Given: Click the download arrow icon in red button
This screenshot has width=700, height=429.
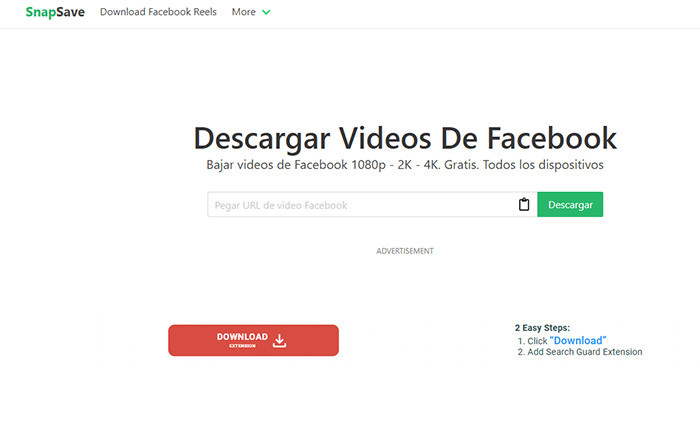Looking at the screenshot, I should tap(279, 341).
